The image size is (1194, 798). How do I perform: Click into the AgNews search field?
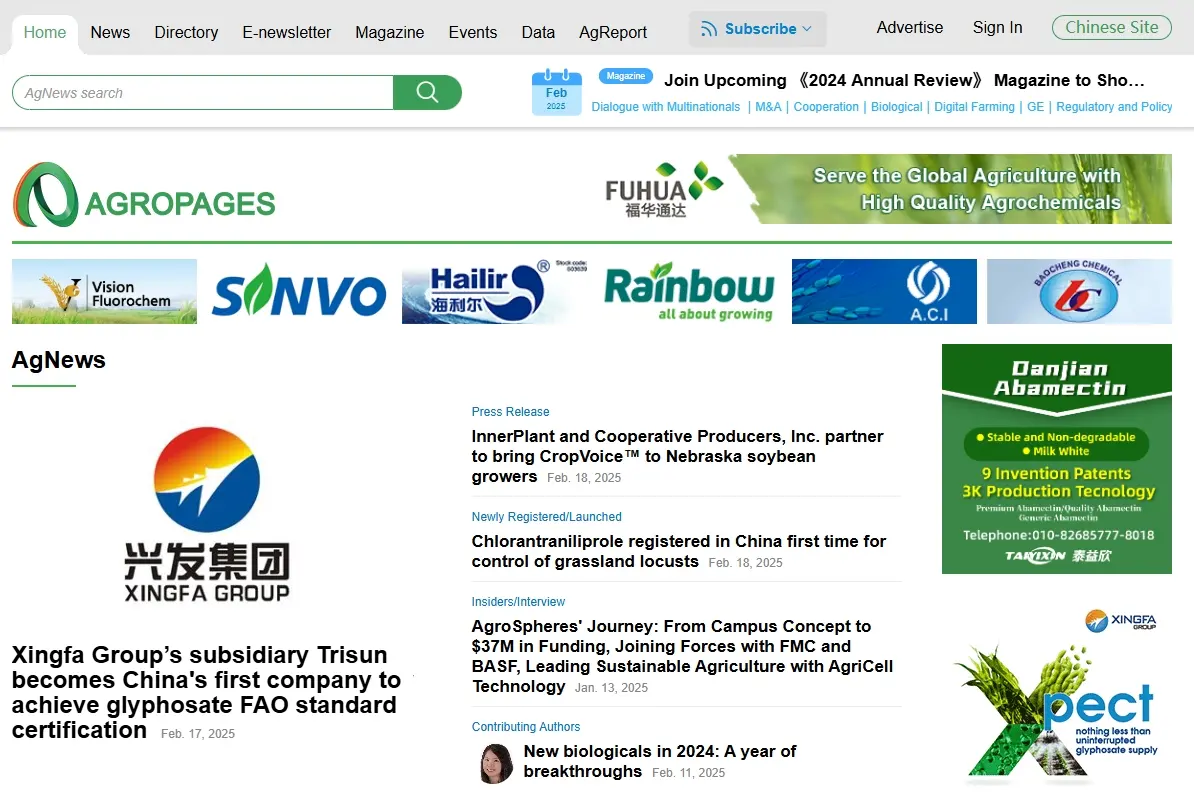click(205, 93)
